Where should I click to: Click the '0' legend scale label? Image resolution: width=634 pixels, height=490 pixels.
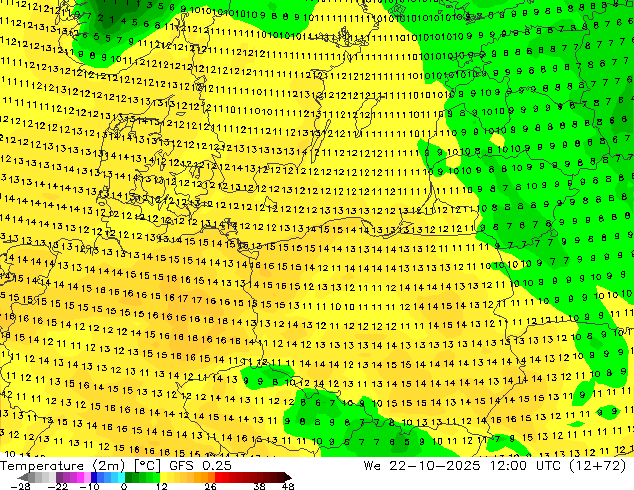point(124,486)
